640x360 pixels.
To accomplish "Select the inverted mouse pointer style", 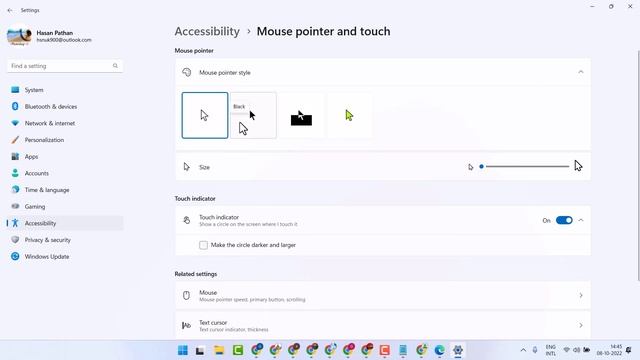I will (301, 116).
